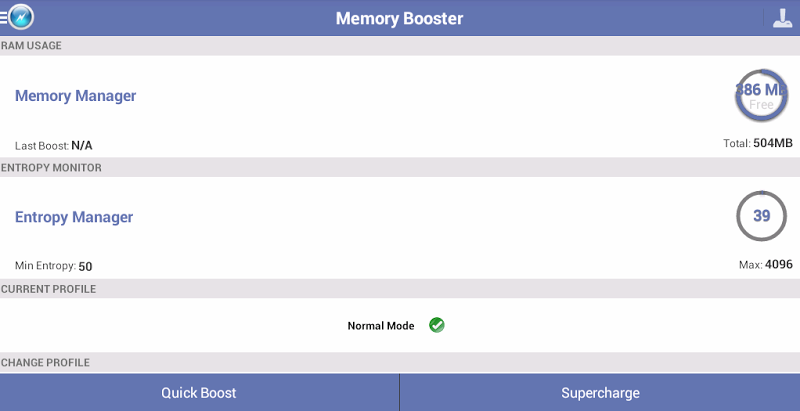
Task: Tap the Total 504MB readout
Action: coord(757,144)
